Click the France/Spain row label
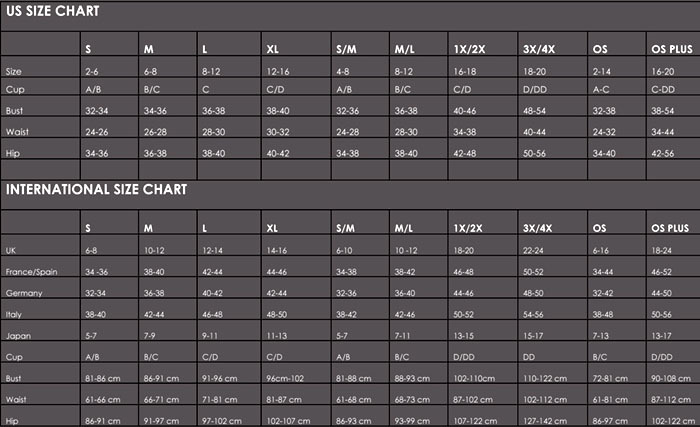The height and width of the screenshot is (427, 700). click(x=31, y=272)
